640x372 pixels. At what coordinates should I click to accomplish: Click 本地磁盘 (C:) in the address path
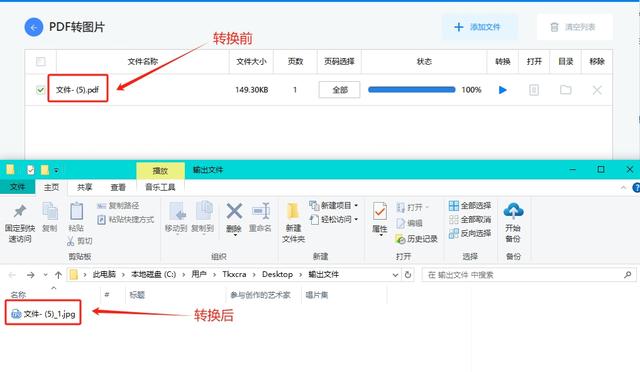coord(153,274)
